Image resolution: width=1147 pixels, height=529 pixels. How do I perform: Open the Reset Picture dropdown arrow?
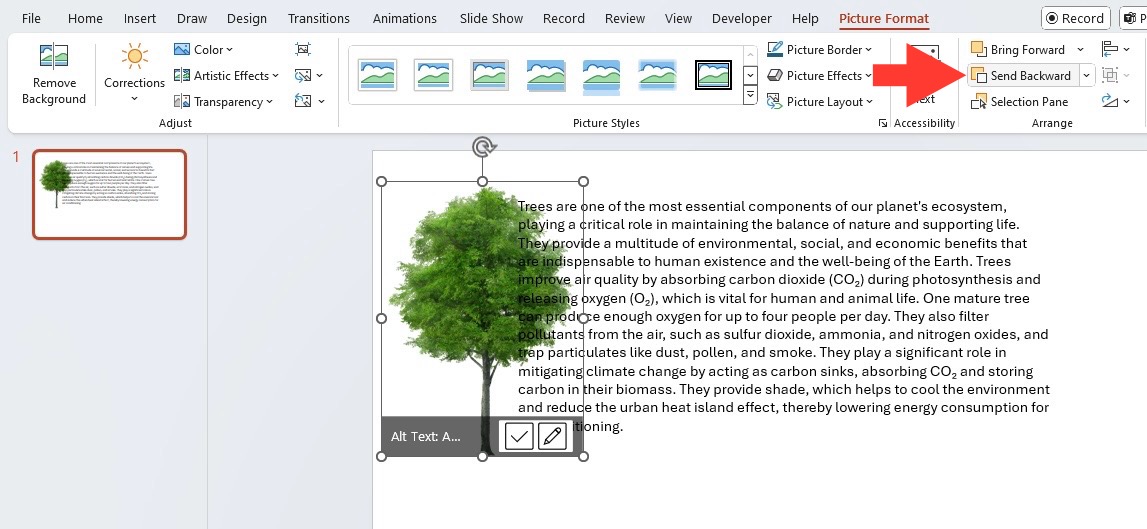pos(321,102)
